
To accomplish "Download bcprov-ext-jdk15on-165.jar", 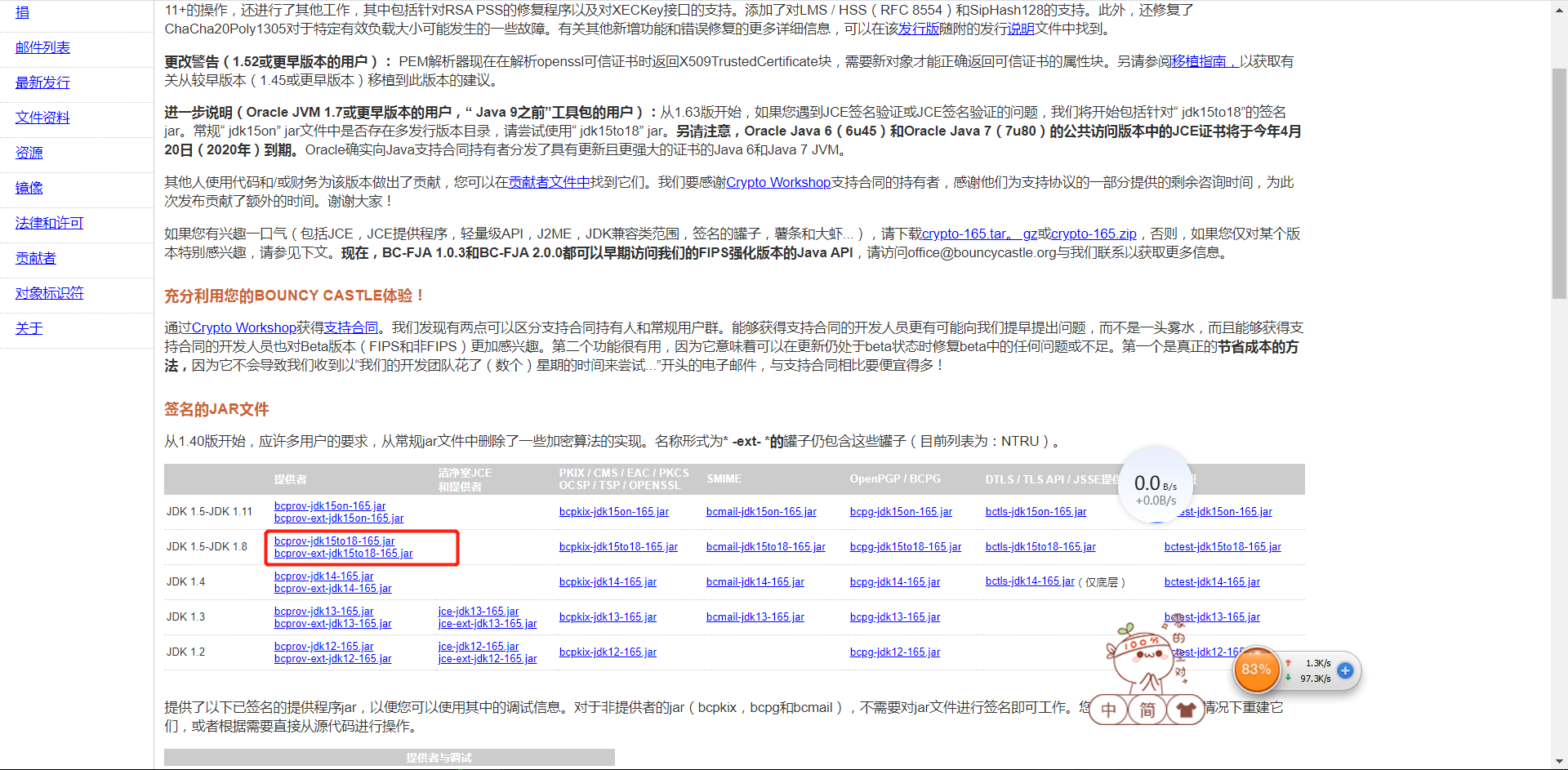I will pos(339,519).
